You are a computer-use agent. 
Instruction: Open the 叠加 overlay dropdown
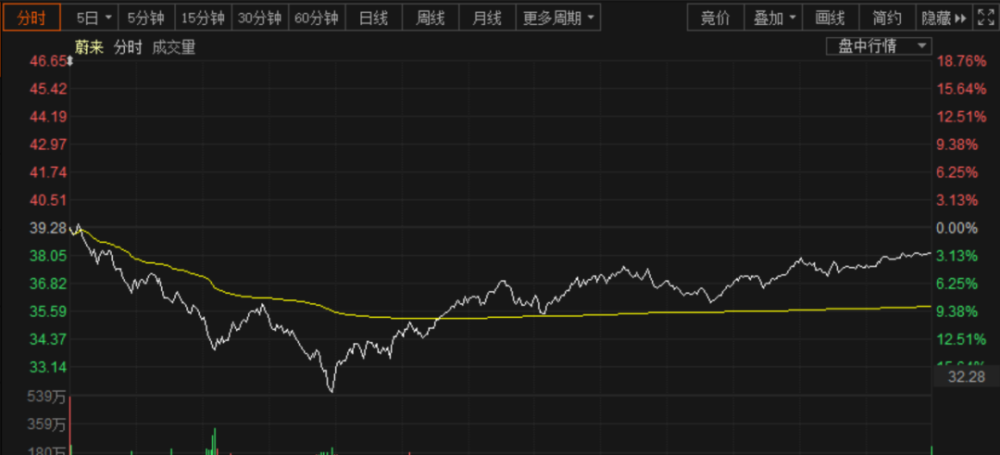774,18
